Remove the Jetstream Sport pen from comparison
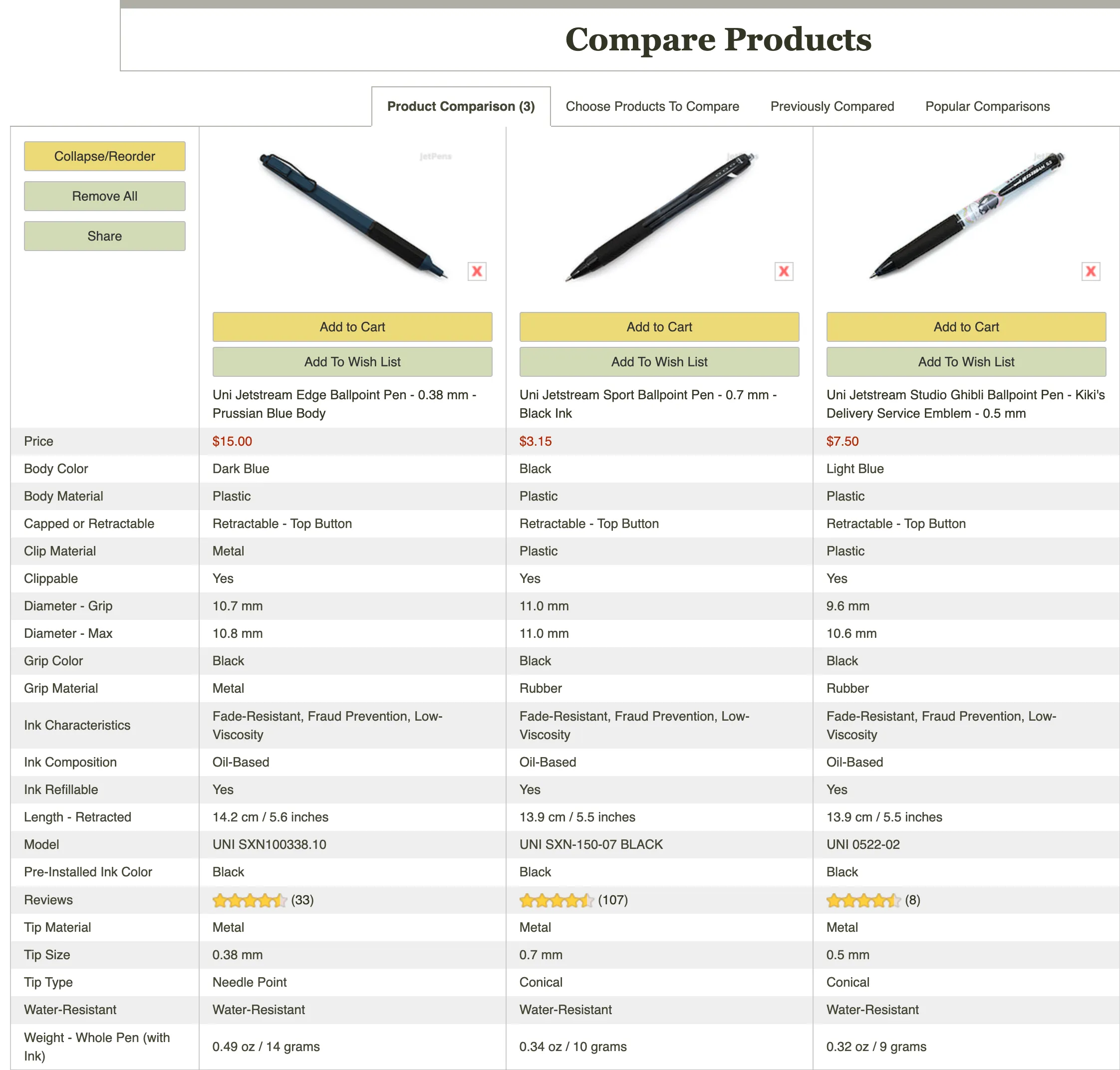Image resolution: width=1120 pixels, height=1070 pixels. [x=784, y=271]
